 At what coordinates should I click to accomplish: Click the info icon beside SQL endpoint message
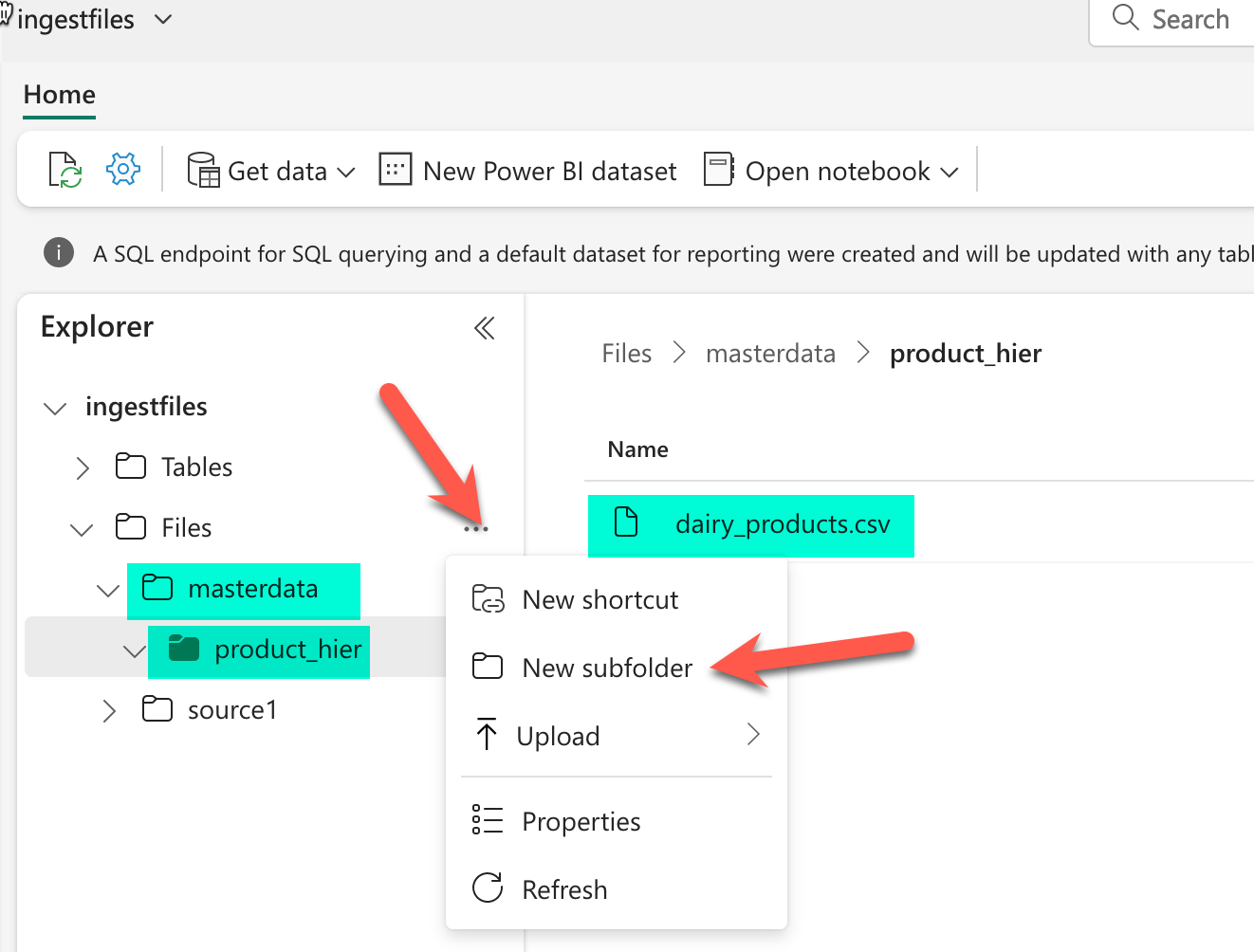click(59, 253)
